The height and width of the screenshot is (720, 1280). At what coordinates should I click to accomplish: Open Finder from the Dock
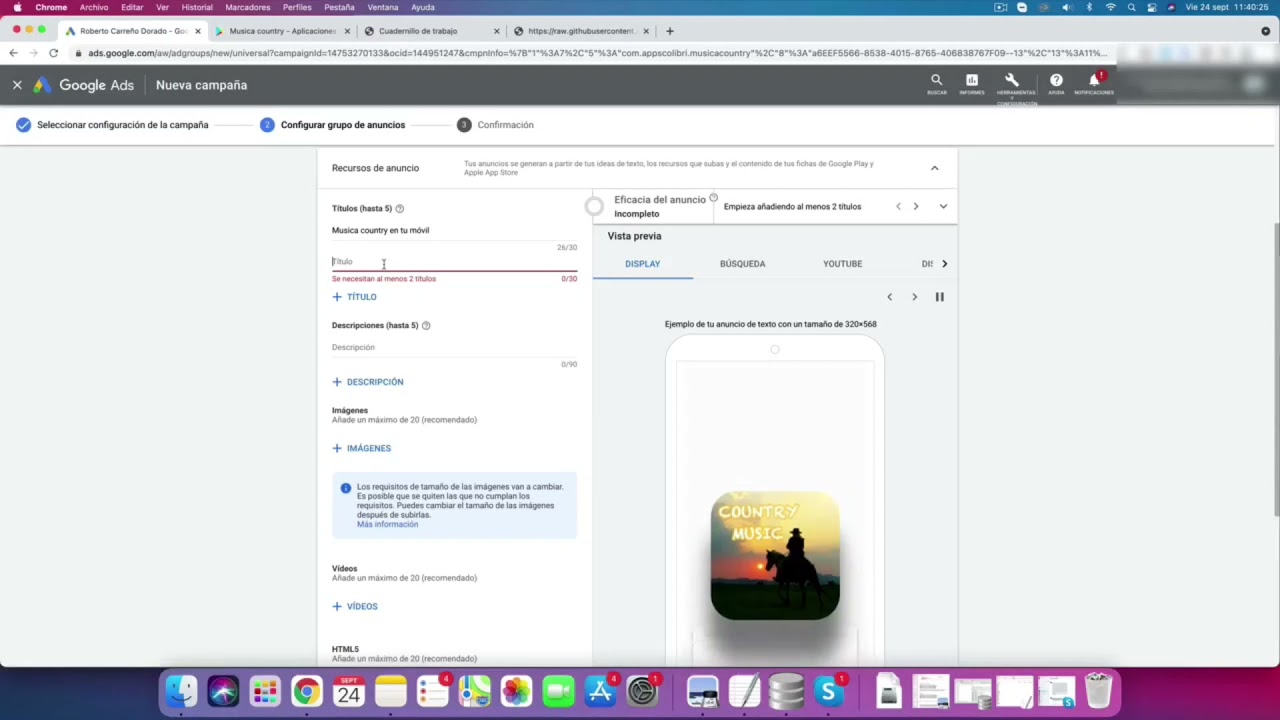(x=181, y=691)
